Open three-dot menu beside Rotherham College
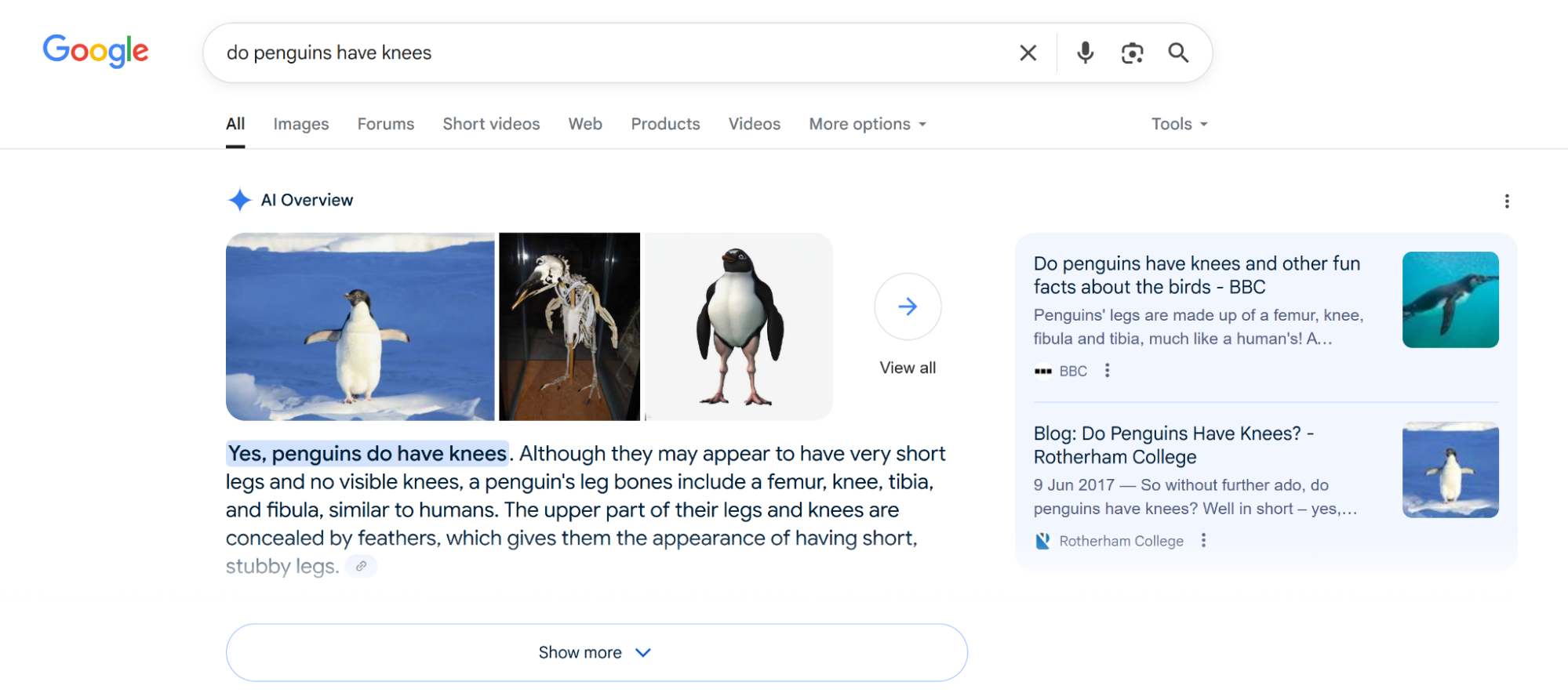The image size is (1568, 700). (x=1203, y=540)
